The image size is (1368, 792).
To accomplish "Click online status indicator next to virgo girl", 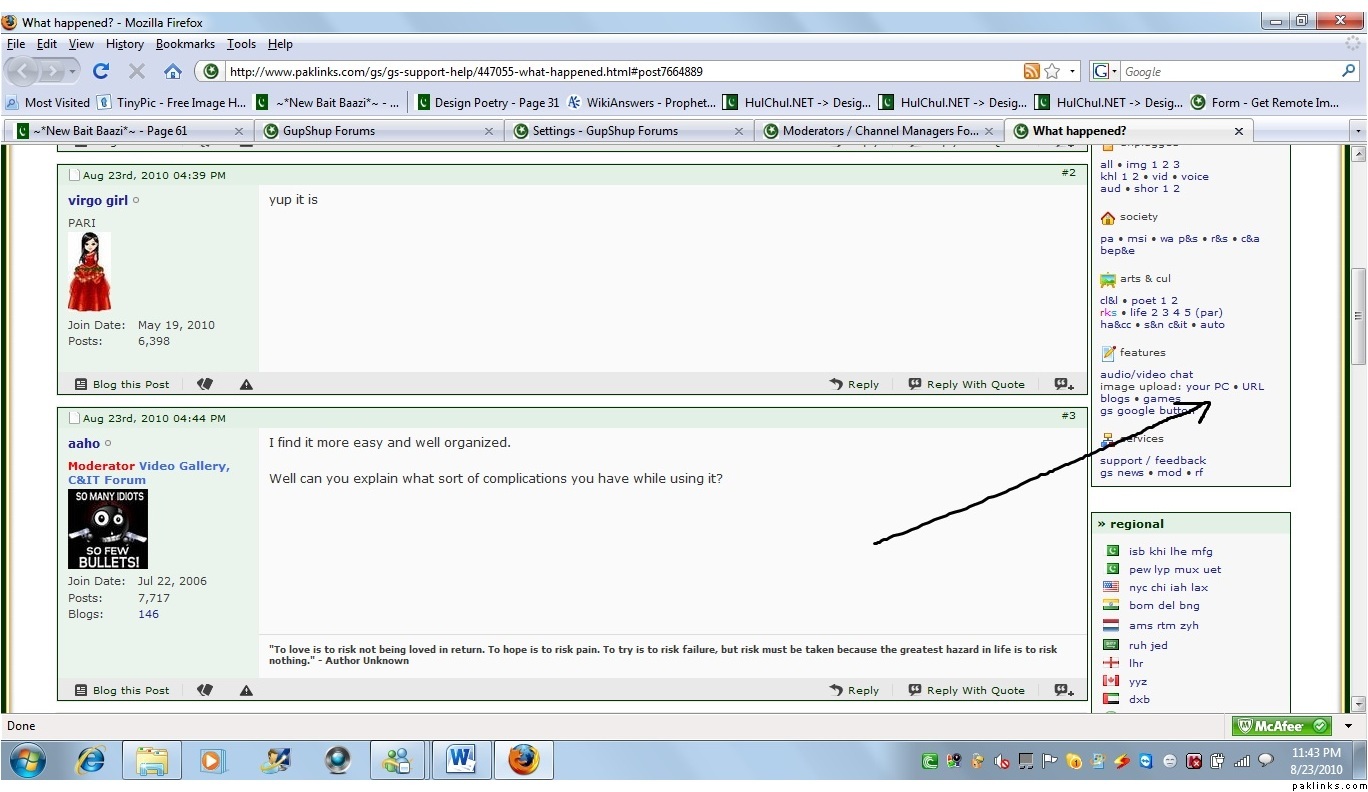I will pyautogui.click(x=137, y=200).
